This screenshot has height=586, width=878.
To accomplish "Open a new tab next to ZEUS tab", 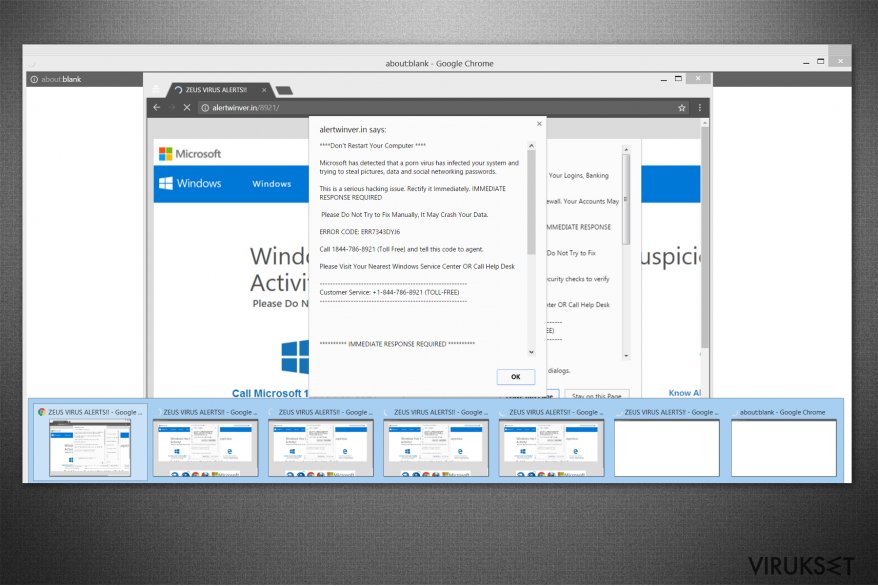I will [284, 91].
